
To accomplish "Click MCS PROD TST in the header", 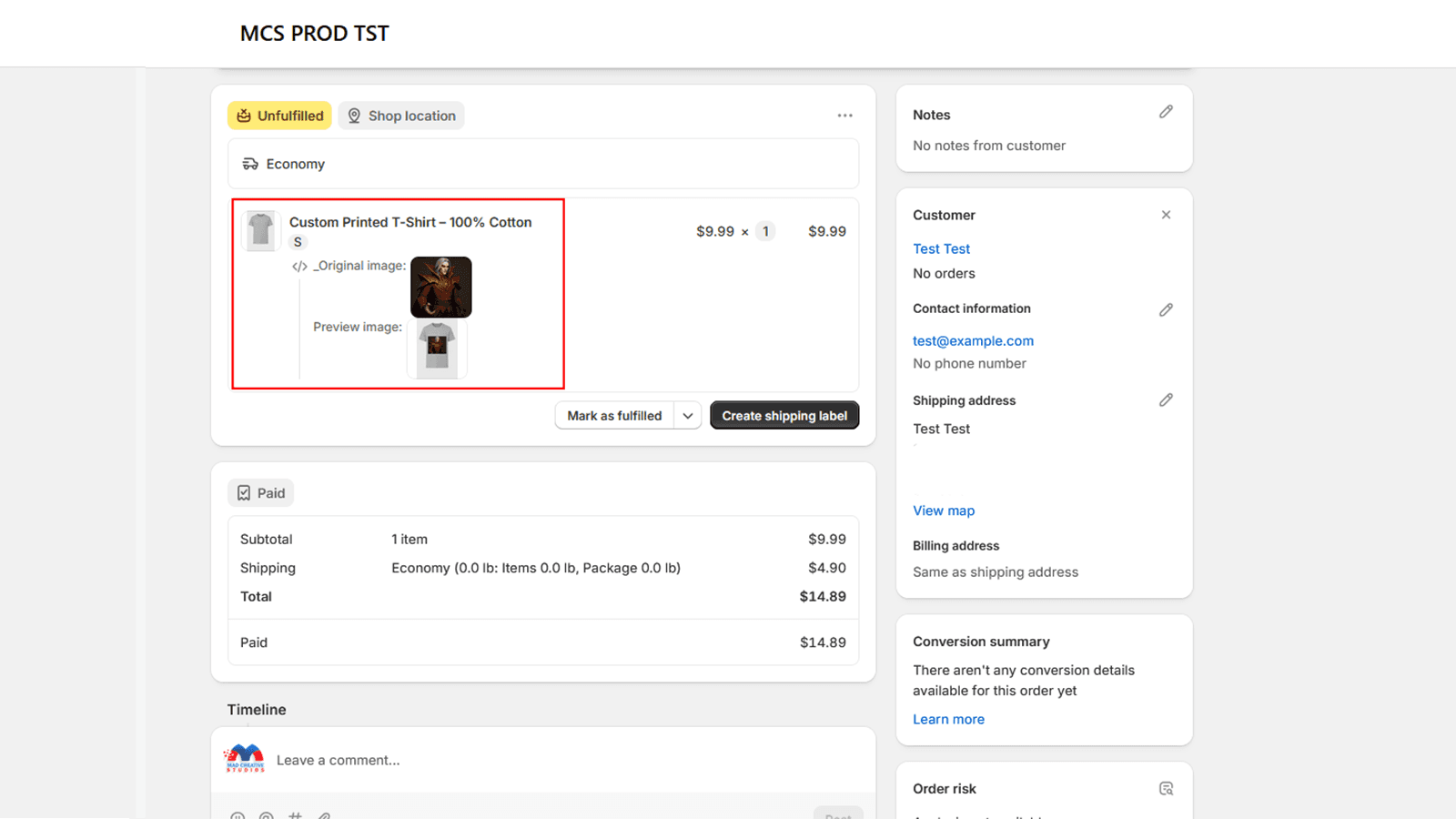I will pyautogui.click(x=314, y=33).
